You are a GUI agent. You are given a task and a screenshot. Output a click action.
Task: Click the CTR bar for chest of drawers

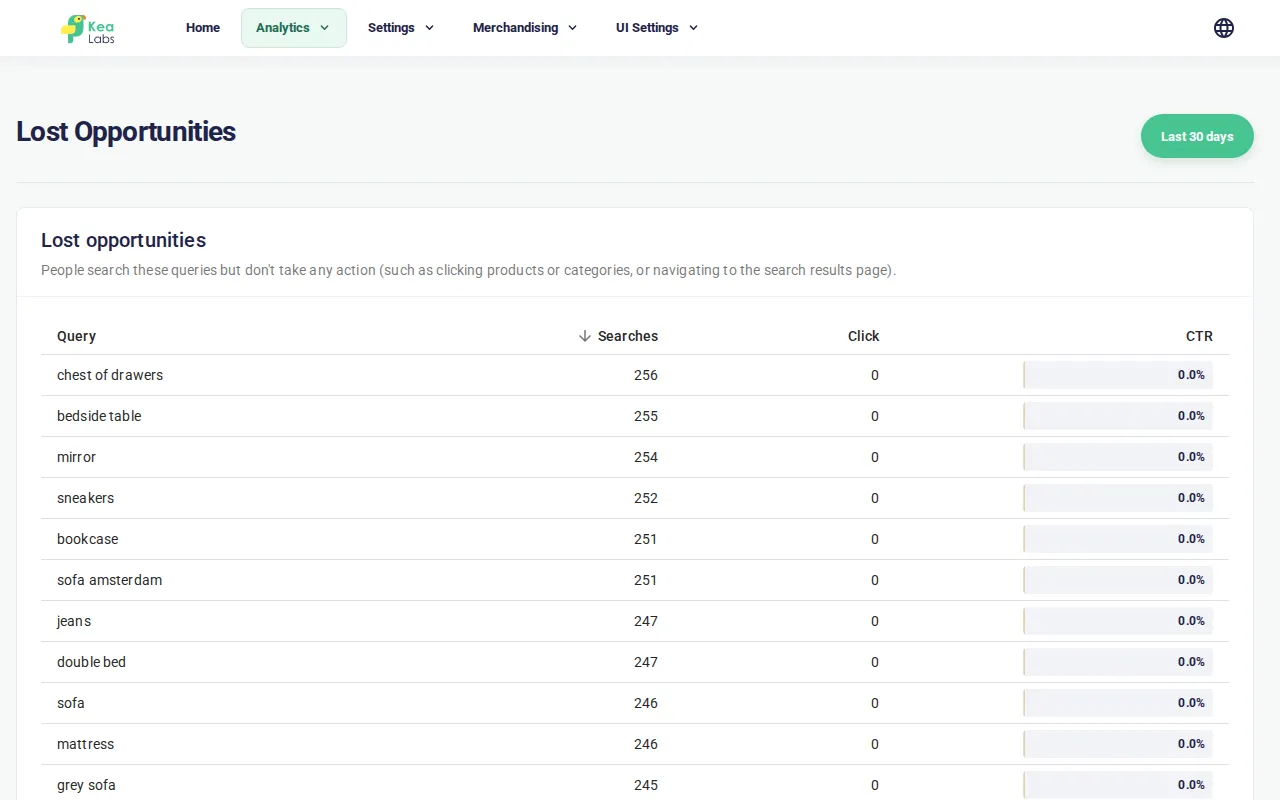(1118, 375)
